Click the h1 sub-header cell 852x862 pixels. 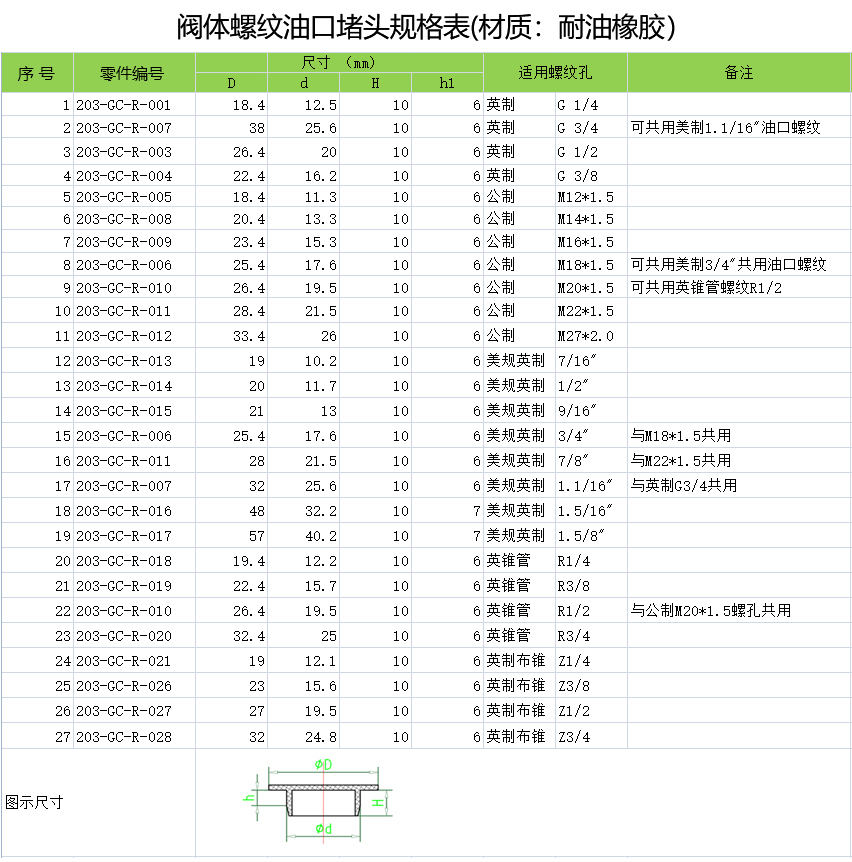[x=447, y=83]
